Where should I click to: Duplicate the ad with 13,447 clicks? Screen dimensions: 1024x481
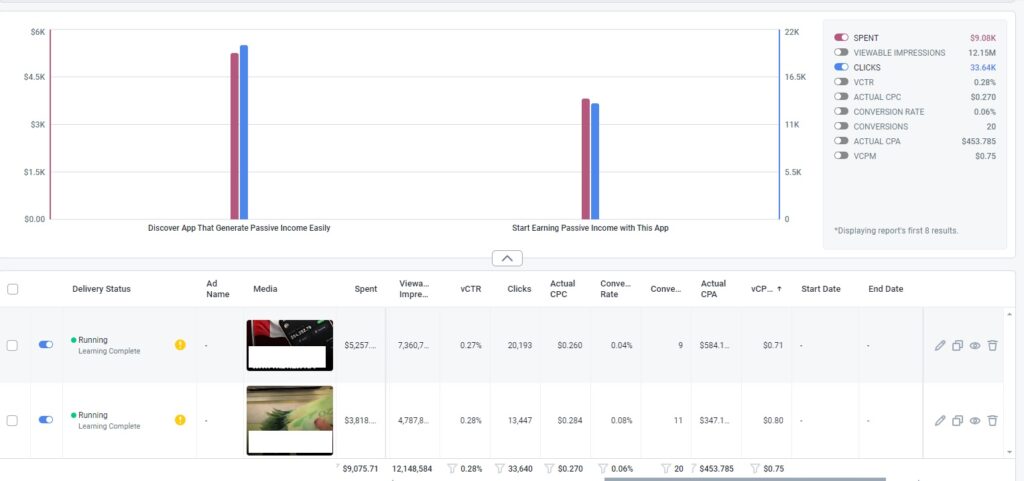(x=957, y=420)
